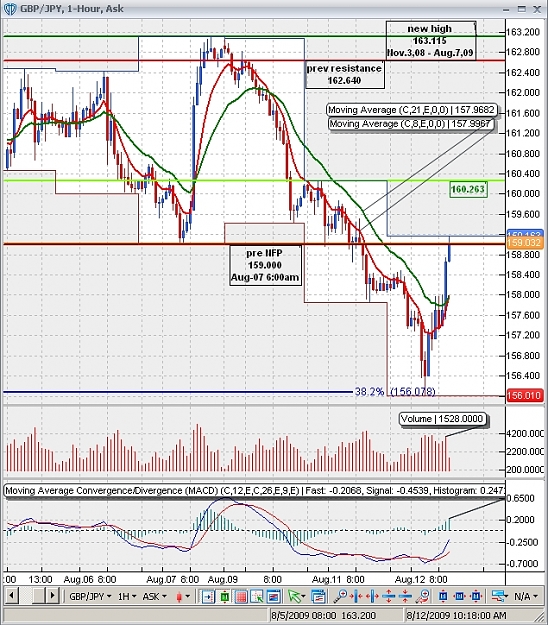Image resolution: width=548 pixels, height=625 pixels.
Task: Click the middle blue box layout icon
Action: tap(460, 597)
